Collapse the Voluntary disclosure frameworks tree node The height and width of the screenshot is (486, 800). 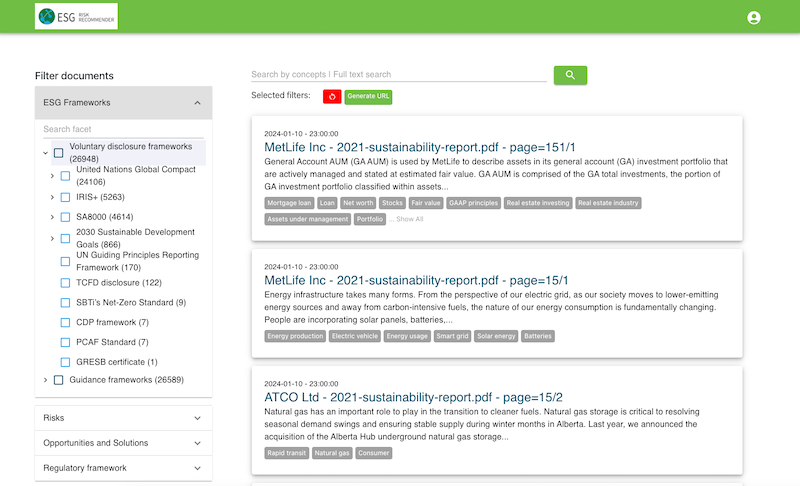[45, 152]
